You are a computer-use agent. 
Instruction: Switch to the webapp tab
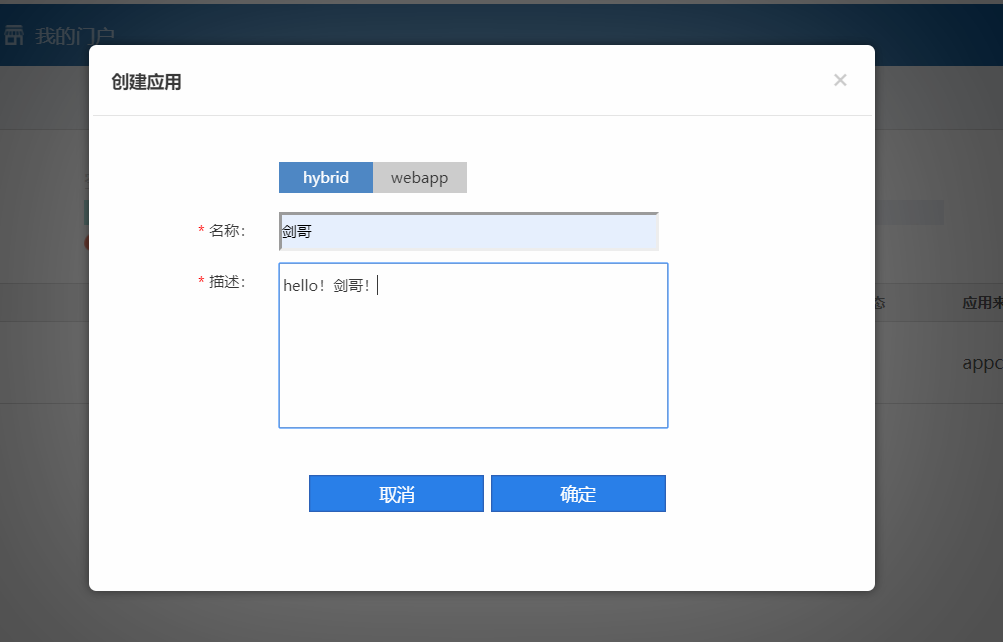click(420, 178)
